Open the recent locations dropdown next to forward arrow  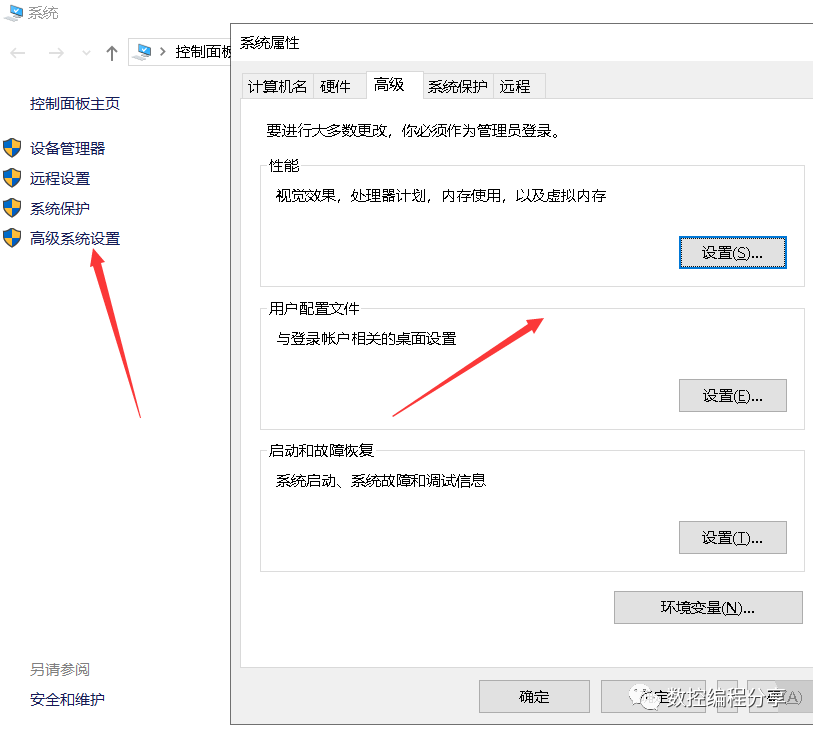click(x=85, y=52)
